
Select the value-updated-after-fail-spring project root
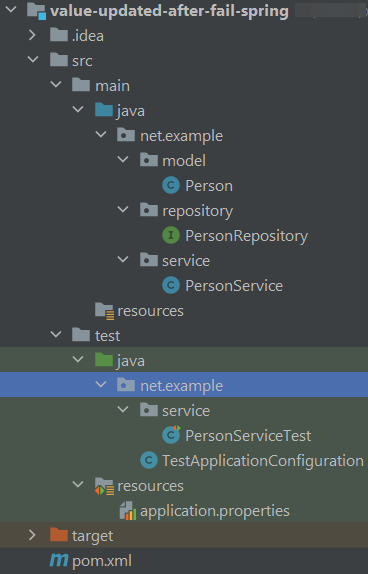pos(169,11)
